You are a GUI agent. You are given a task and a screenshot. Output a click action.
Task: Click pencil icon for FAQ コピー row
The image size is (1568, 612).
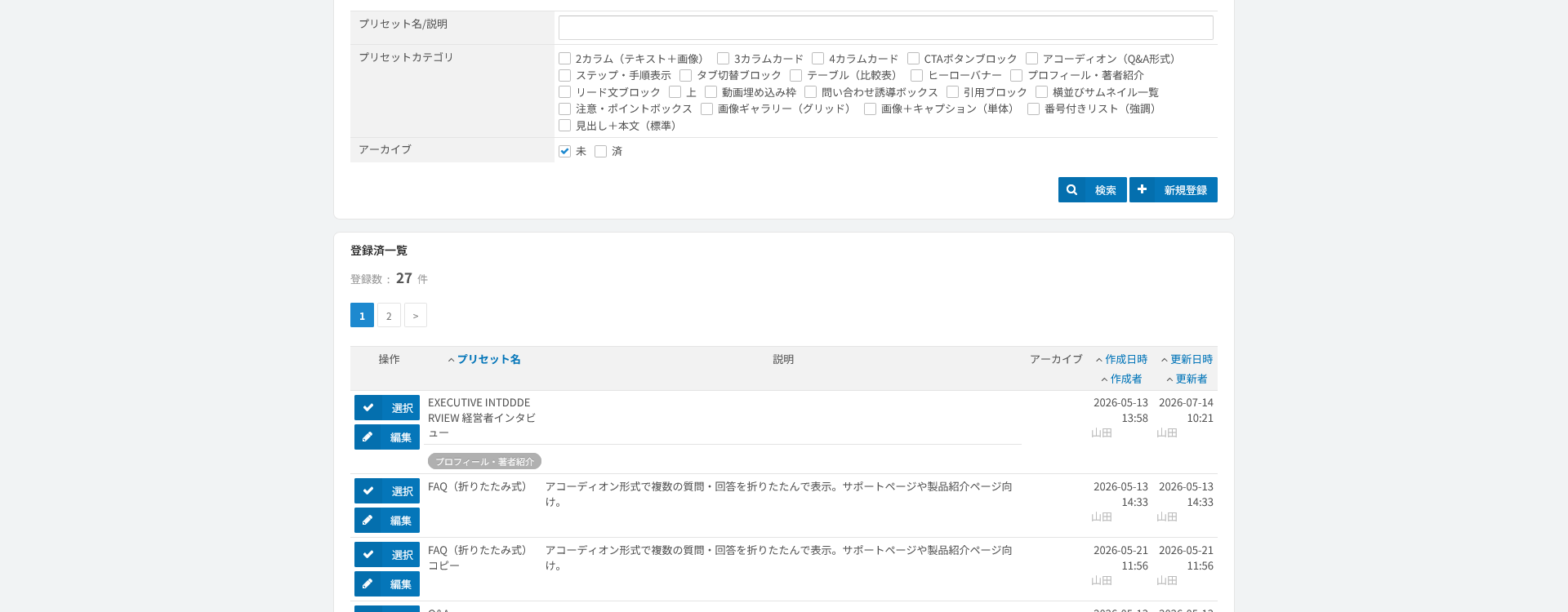coord(367,583)
